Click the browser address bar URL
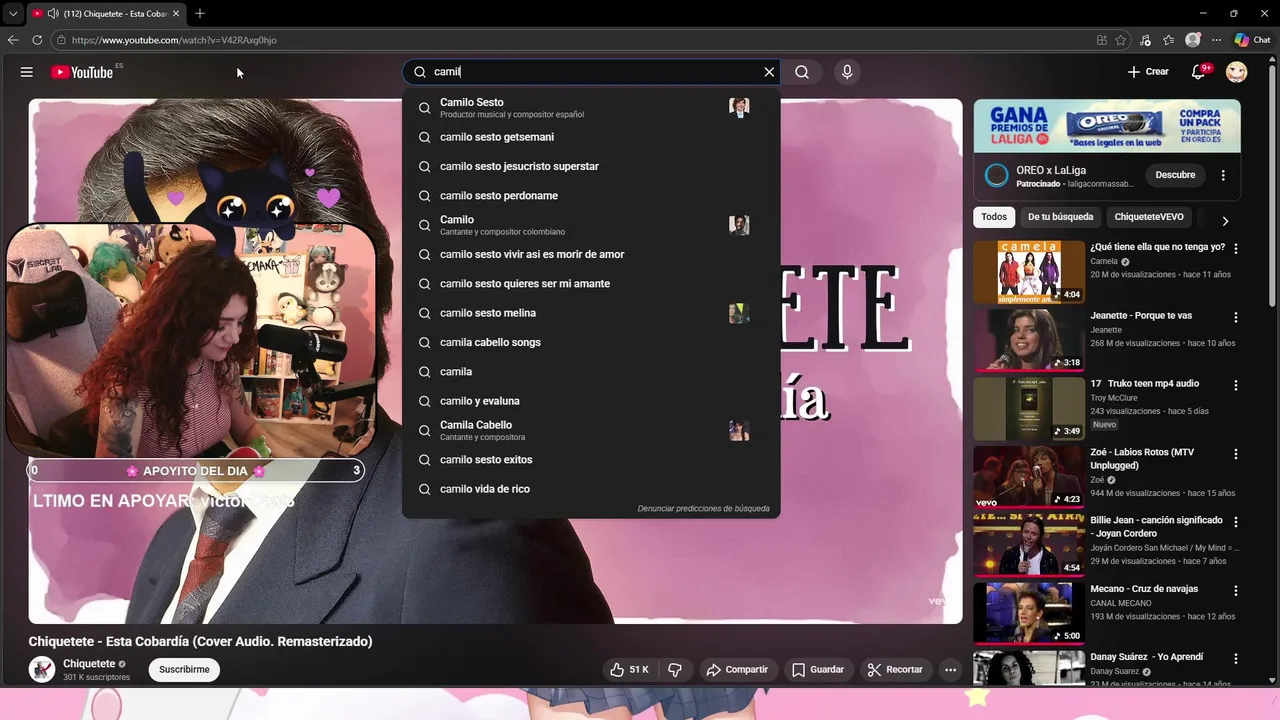 (174, 40)
